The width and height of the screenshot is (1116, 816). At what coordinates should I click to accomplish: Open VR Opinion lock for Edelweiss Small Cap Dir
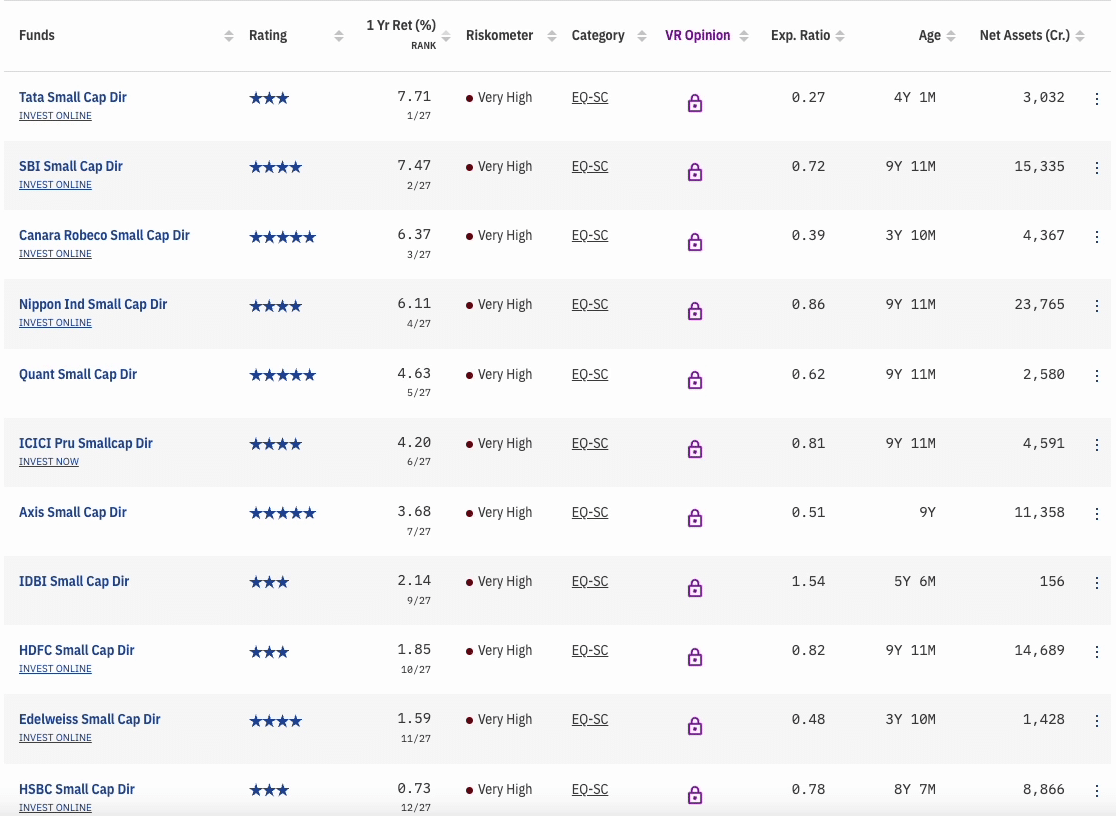pyautogui.click(x=695, y=726)
